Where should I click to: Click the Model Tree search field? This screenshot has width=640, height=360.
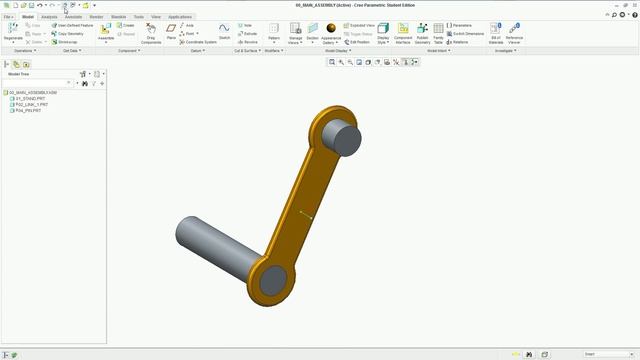pyautogui.click(x=37, y=83)
